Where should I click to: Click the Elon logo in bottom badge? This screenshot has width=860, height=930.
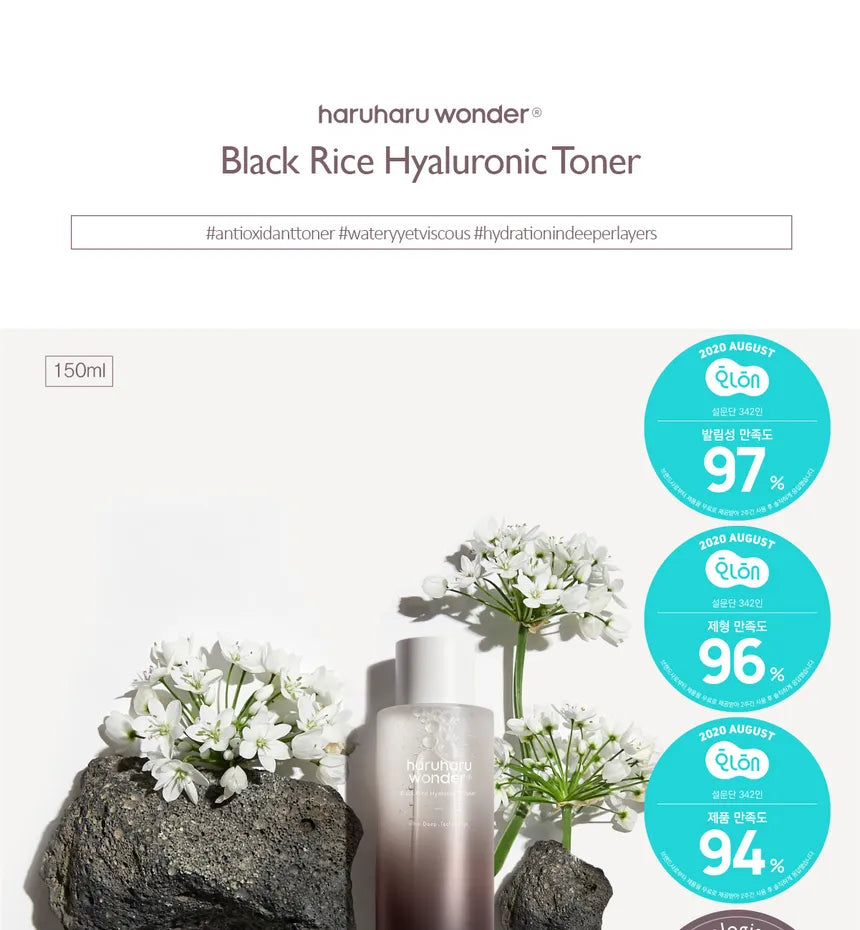737,762
